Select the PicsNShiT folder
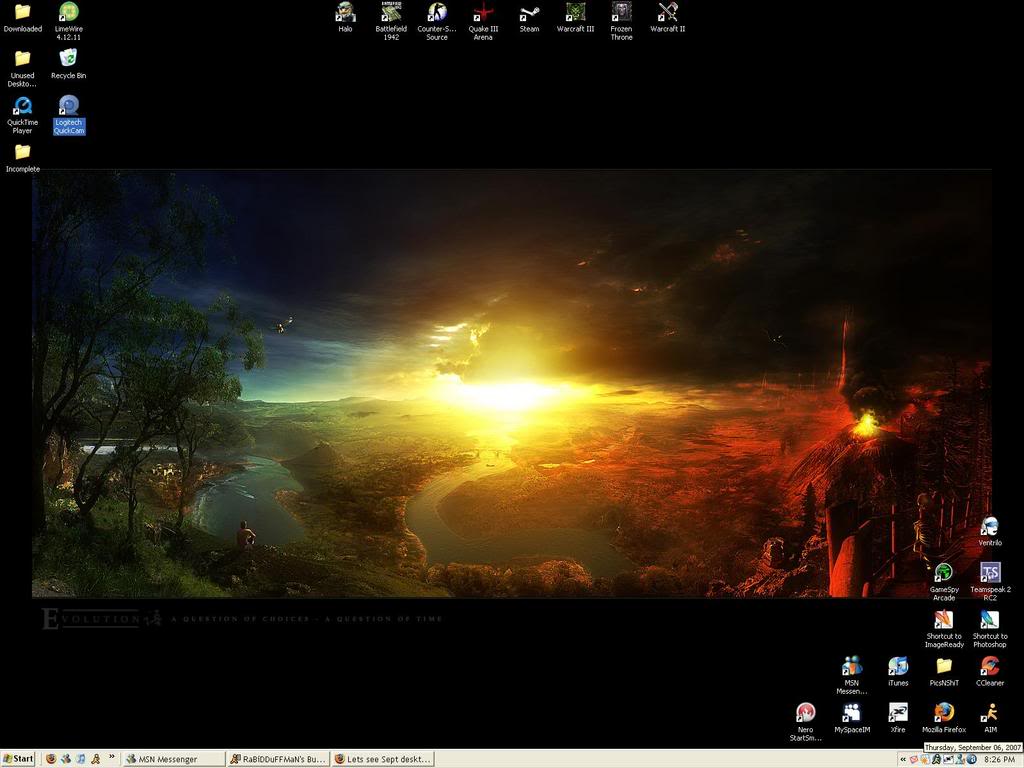Image resolution: width=1024 pixels, height=768 pixels. click(944, 671)
